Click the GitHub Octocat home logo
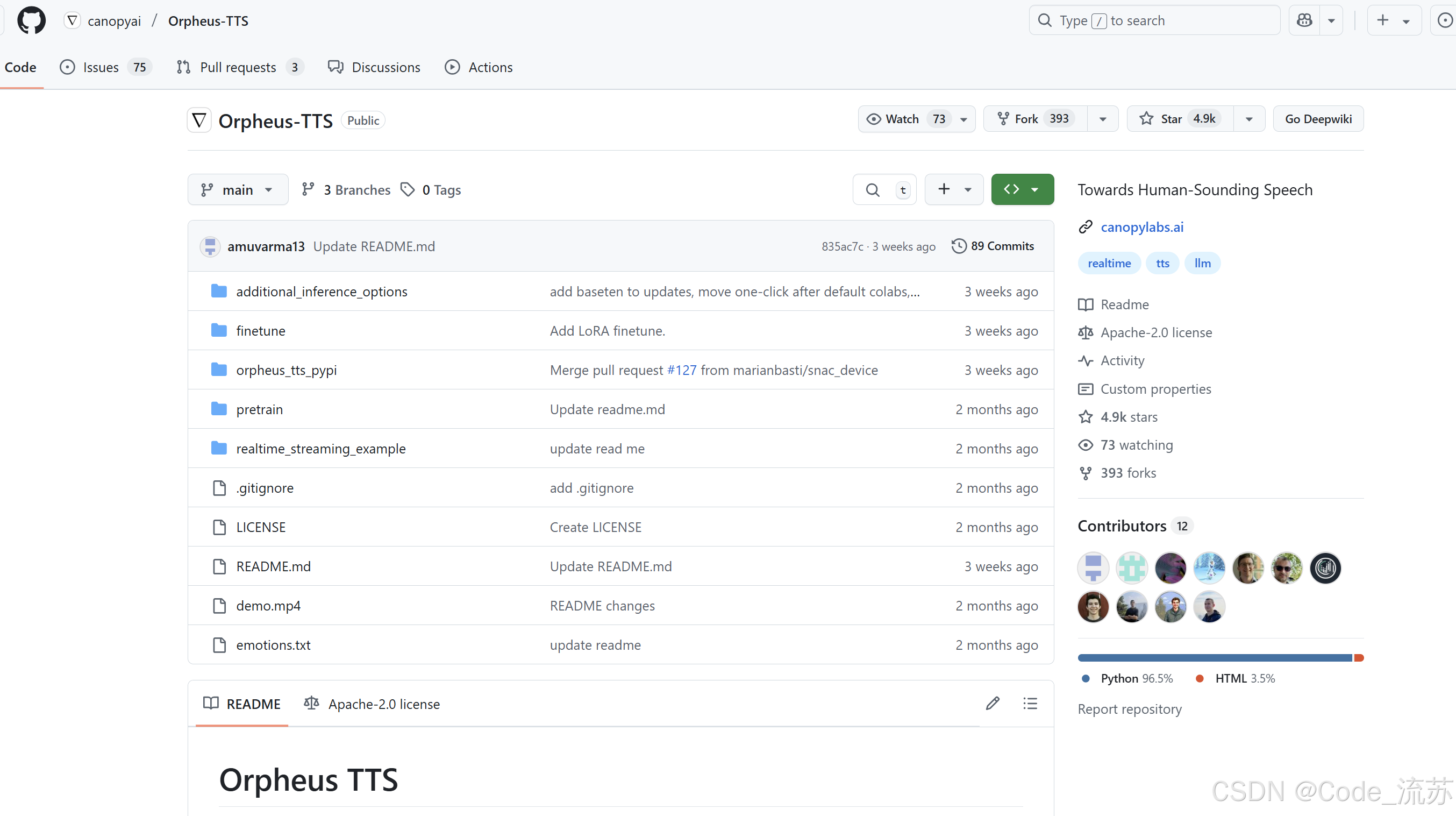Screen dimensions: 1456x816 click(x=31, y=21)
